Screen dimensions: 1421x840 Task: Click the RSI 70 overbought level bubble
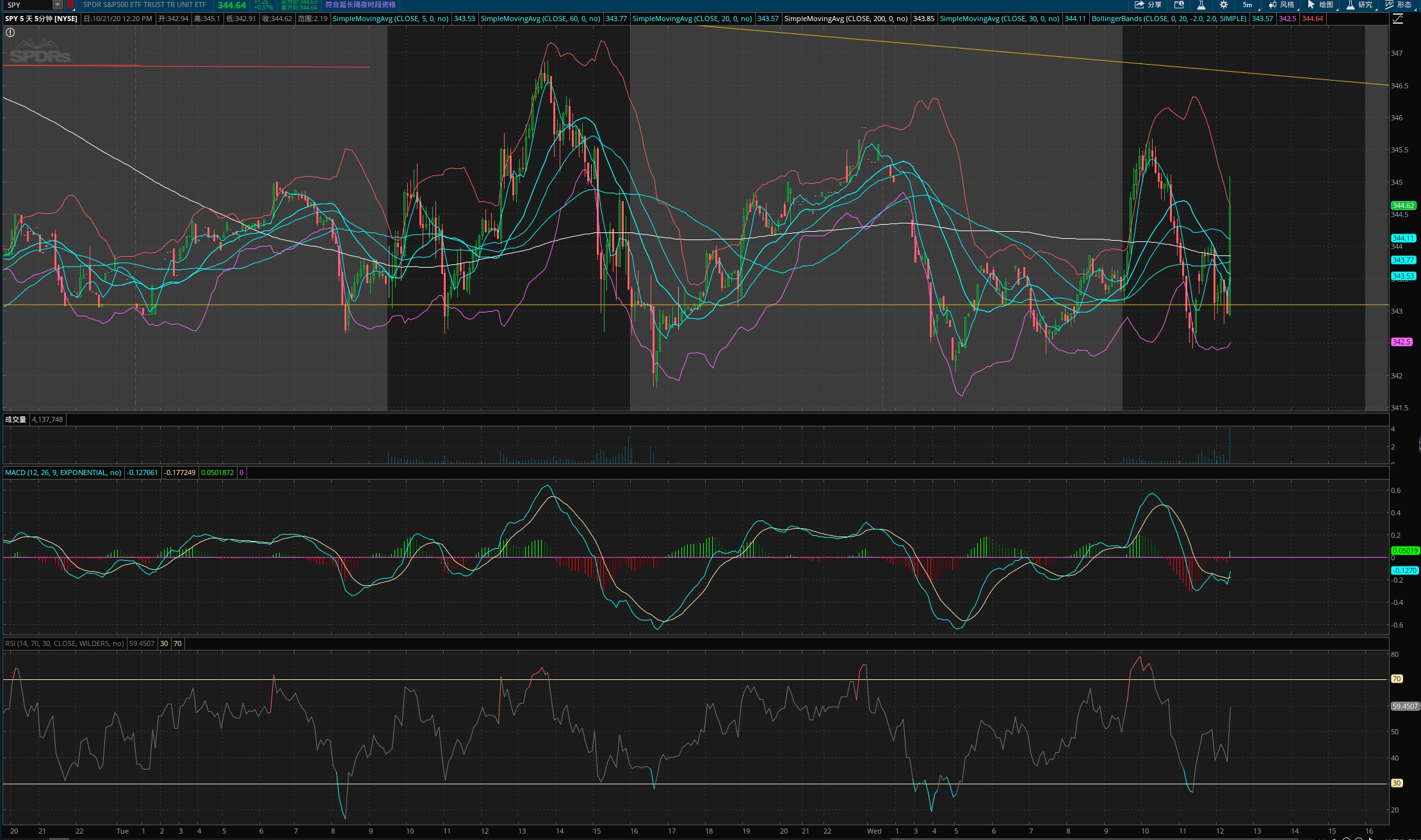coord(1397,679)
